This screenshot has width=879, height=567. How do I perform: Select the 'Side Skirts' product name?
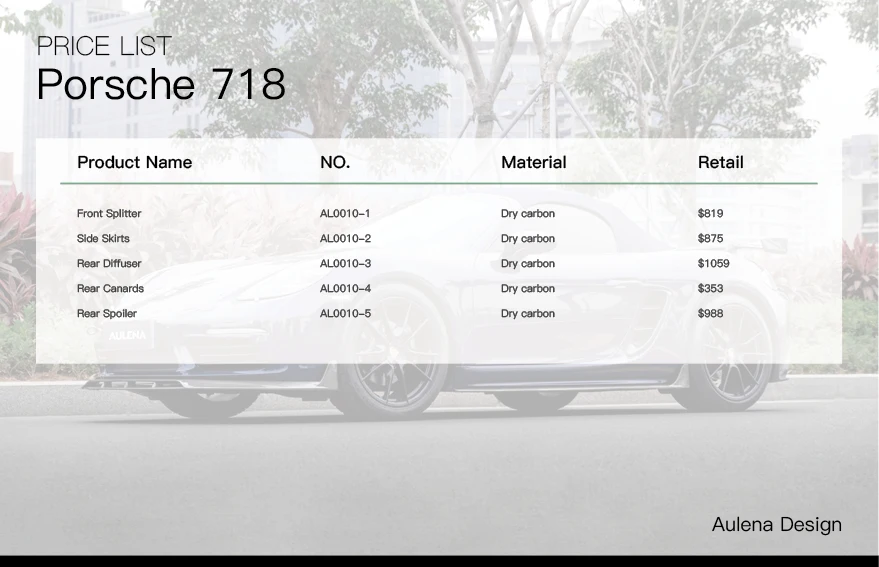(x=103, y=238)
